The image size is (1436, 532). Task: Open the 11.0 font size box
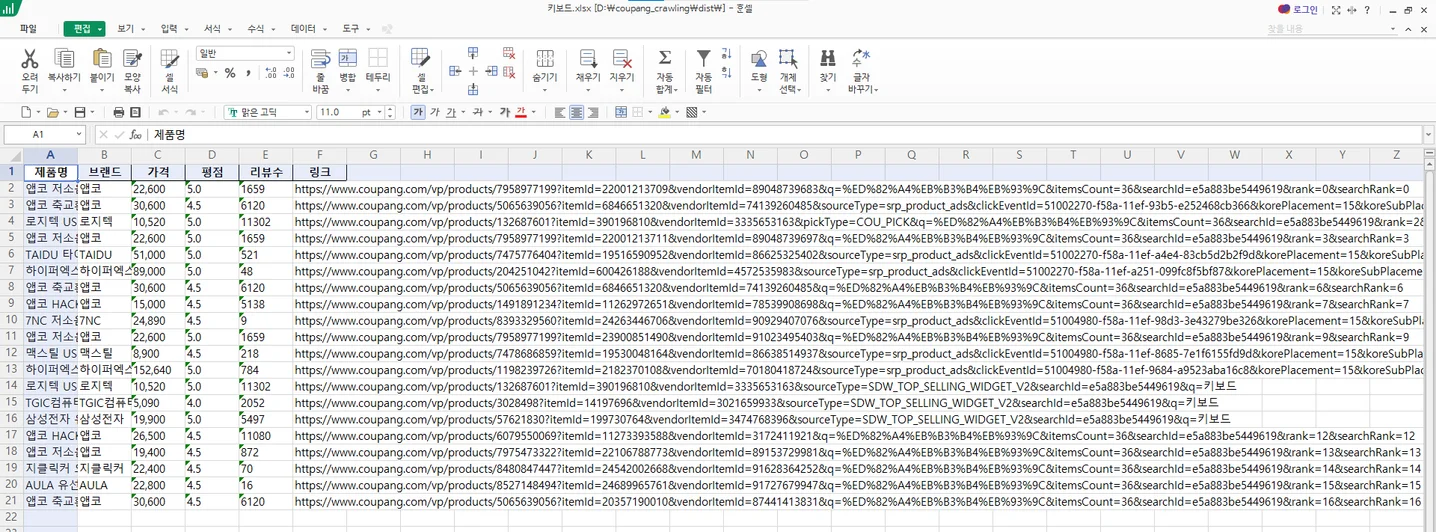coord(344,113)
